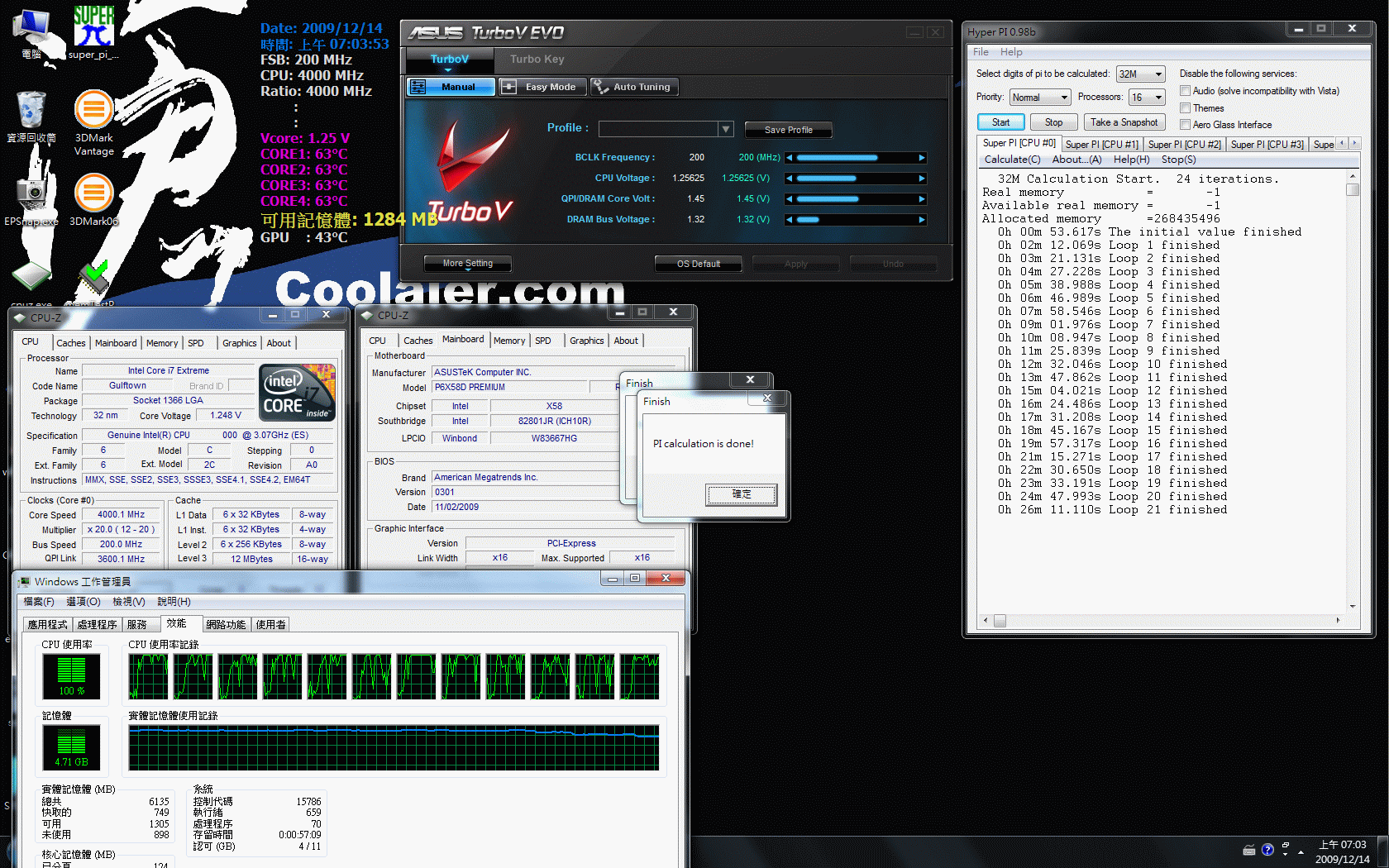Click Save Profile in TurboV
Screen dimensions: 1389x868
click(789, 130)
